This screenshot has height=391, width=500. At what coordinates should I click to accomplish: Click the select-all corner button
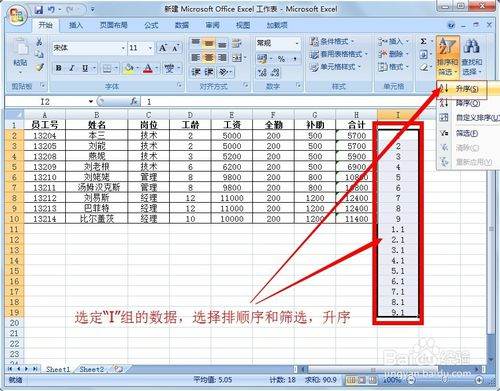click(x=14, y=115)
